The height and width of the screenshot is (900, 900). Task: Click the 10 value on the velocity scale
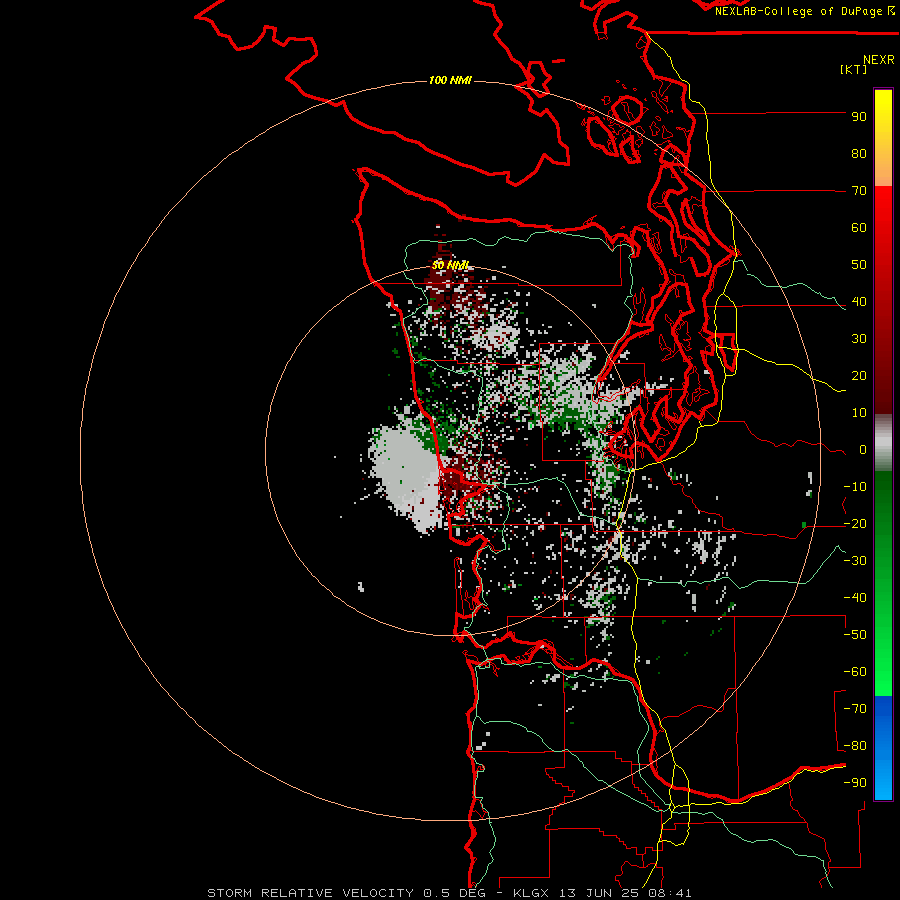point(859,413)
